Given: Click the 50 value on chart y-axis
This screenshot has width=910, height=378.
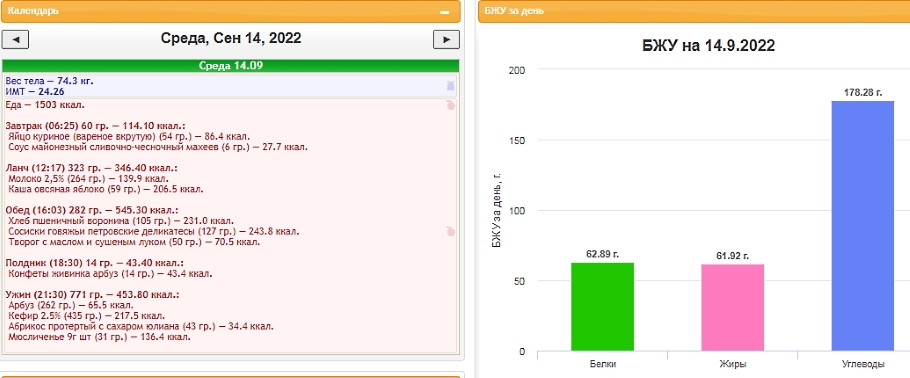Looking at the screenshot, I should (520, 281).
